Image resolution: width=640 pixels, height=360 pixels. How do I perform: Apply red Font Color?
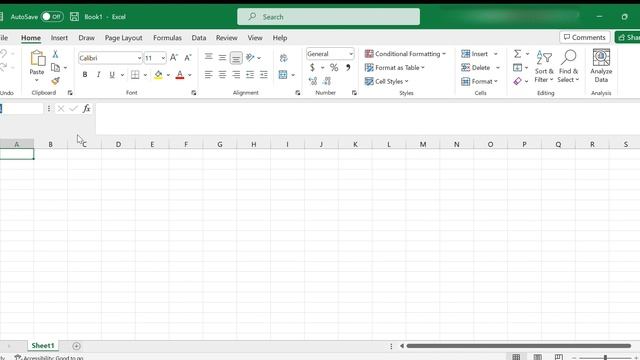[180, 75]
